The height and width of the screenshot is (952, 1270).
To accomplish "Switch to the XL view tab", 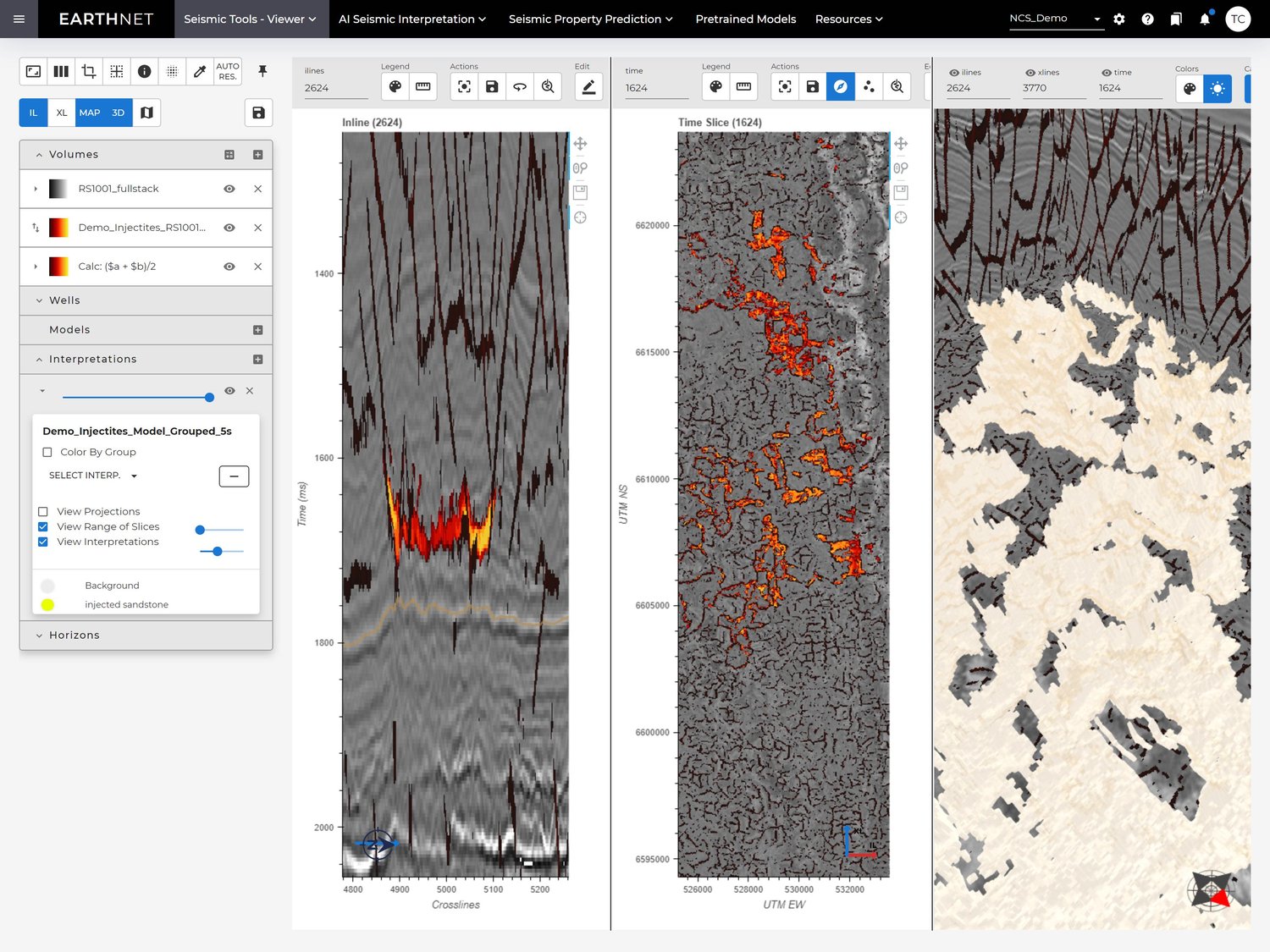I will click(x=61, y=112).
